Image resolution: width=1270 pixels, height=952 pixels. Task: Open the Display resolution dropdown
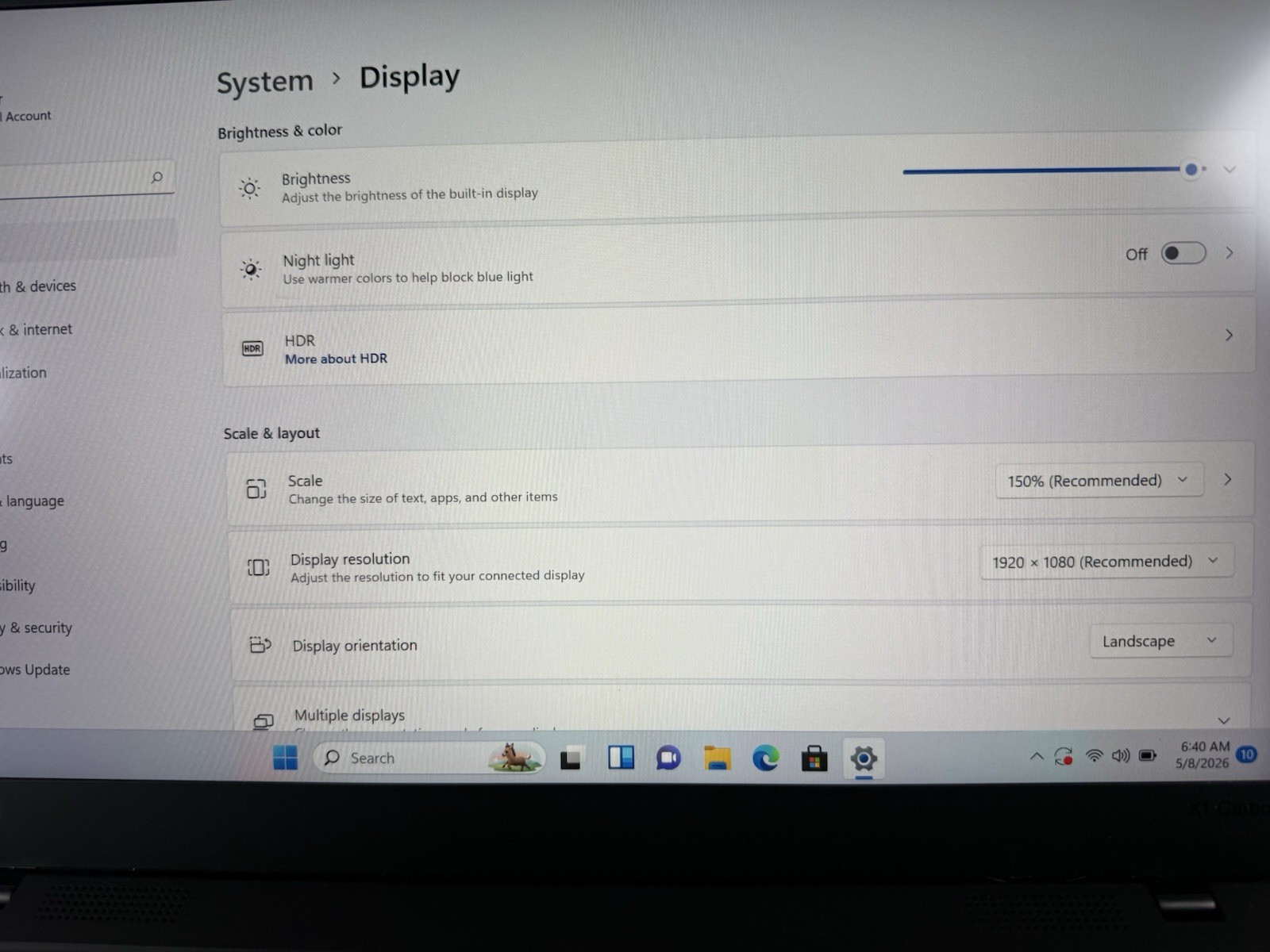coord(1106,562)
